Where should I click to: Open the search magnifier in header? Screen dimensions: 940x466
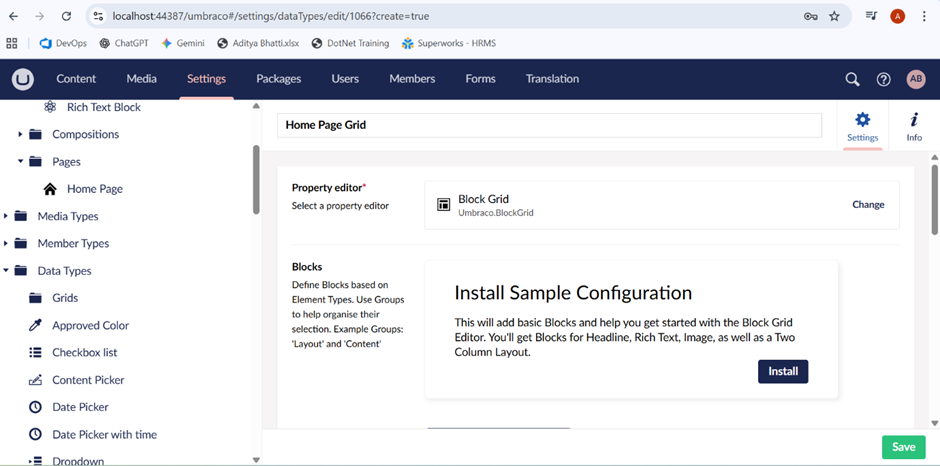coord(852,79)
